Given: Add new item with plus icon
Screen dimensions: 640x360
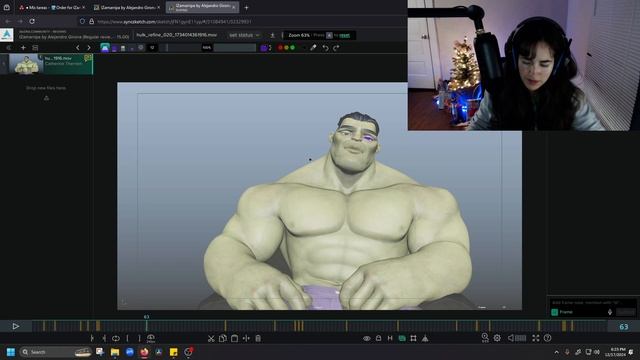Looking at the screenshot, I should pos(23,48).
